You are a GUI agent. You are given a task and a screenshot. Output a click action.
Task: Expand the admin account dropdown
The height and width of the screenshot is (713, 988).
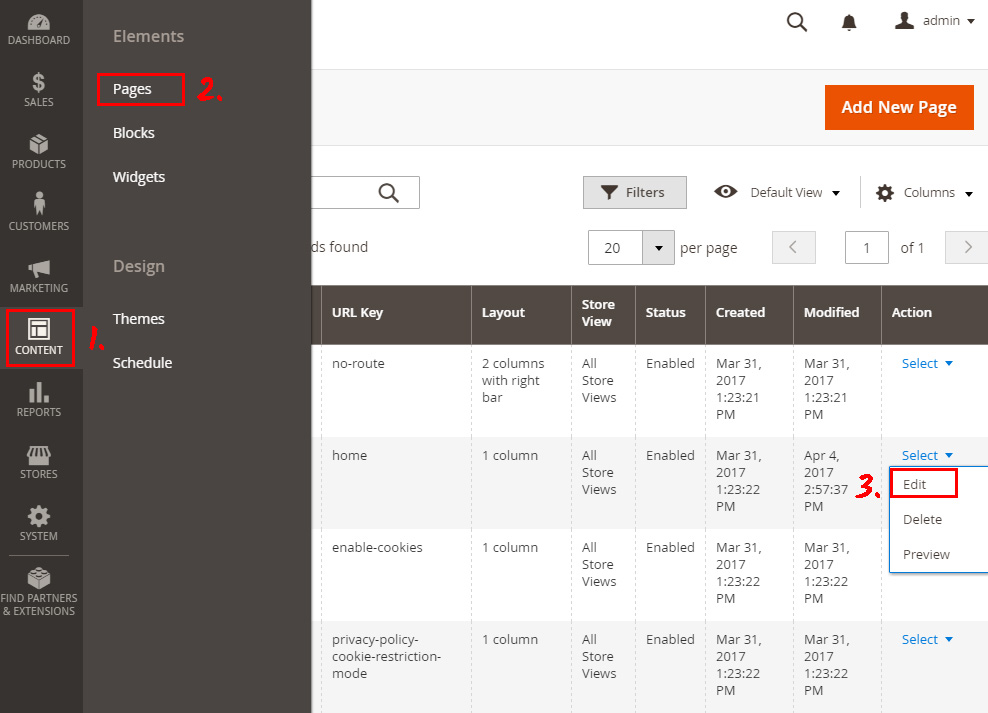pos(934,21)
